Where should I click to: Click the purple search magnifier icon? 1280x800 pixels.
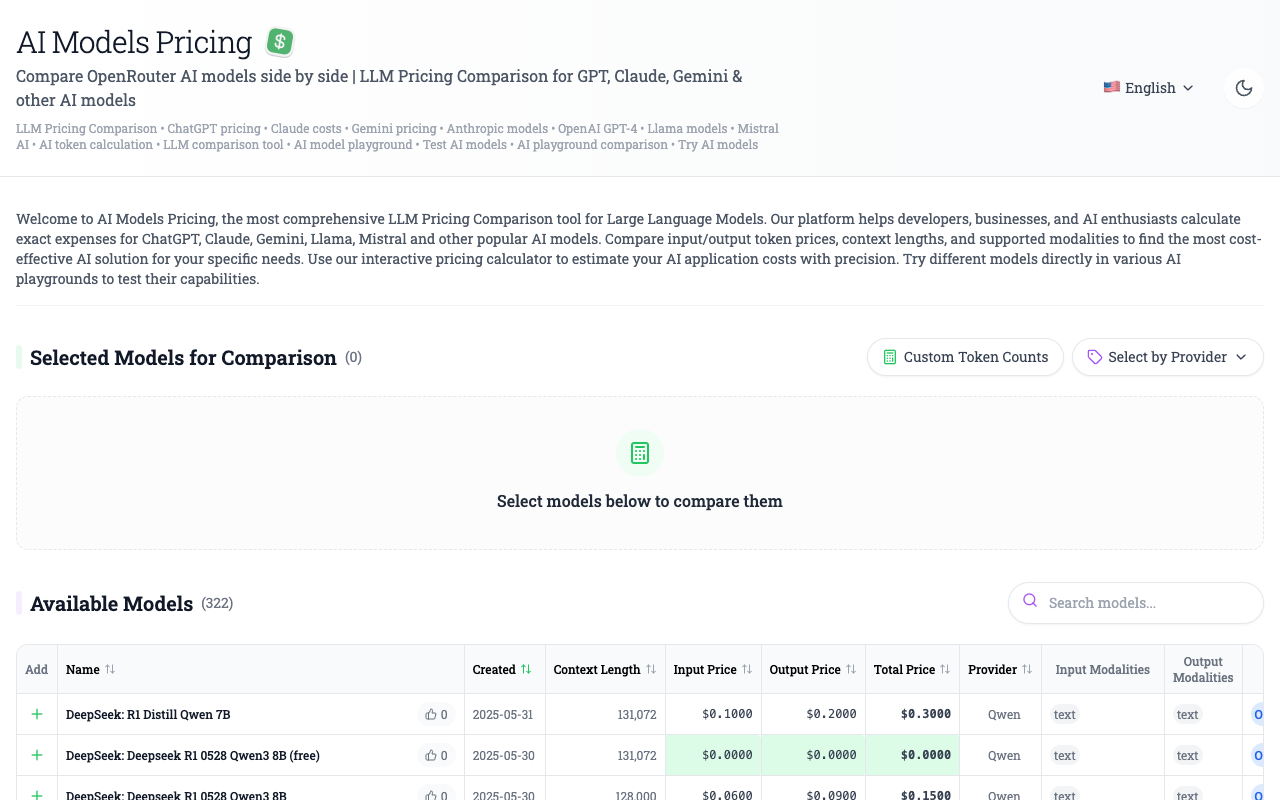(1030, 601)
